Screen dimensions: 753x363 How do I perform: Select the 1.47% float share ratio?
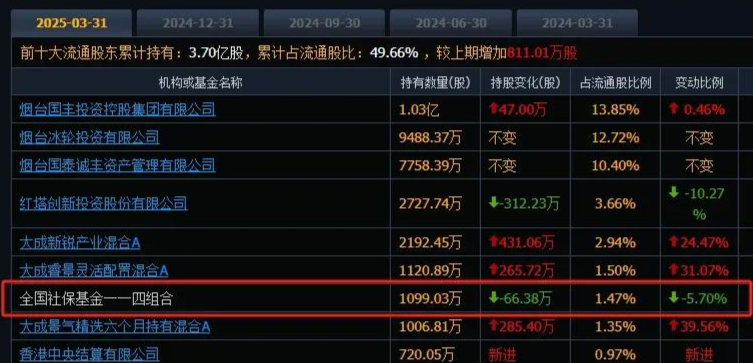(x=615, y=299)
